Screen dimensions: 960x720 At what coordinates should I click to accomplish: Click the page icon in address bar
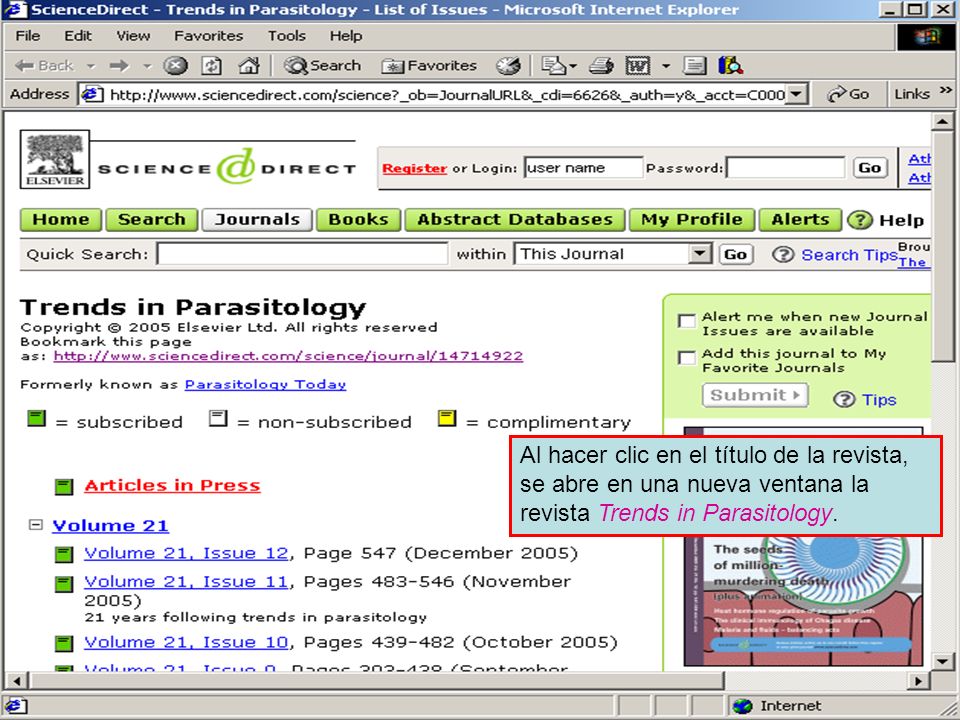[x=92, y=94]
